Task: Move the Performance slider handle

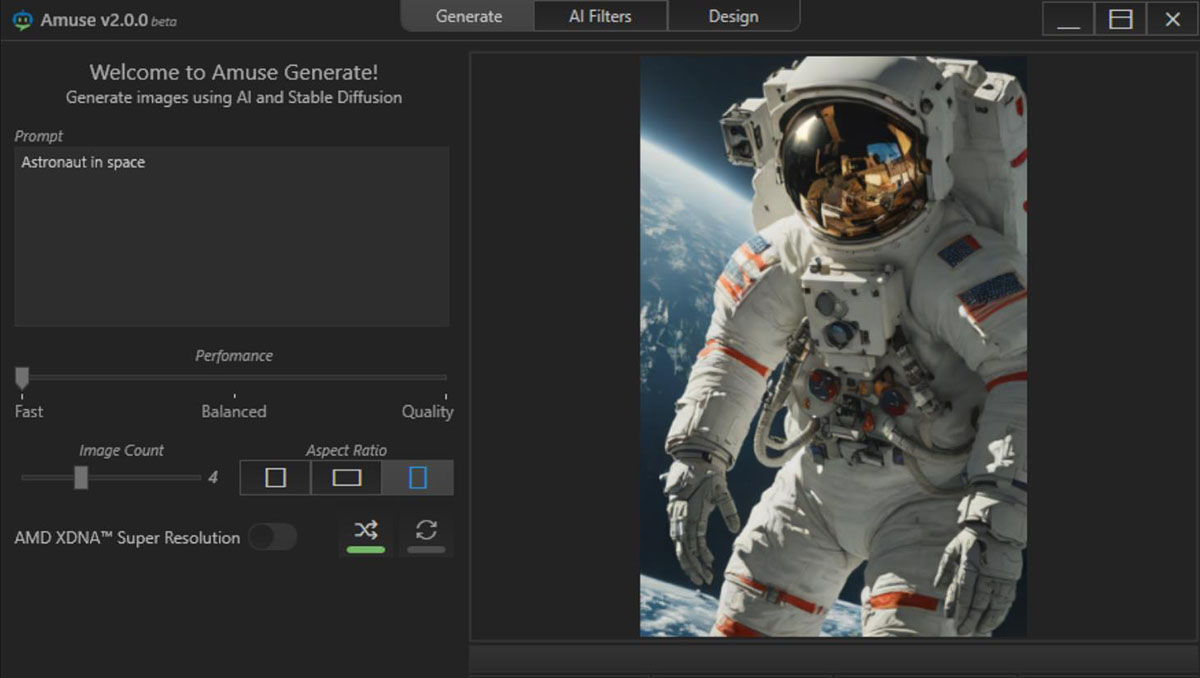Action: click(x=22, y=378)
